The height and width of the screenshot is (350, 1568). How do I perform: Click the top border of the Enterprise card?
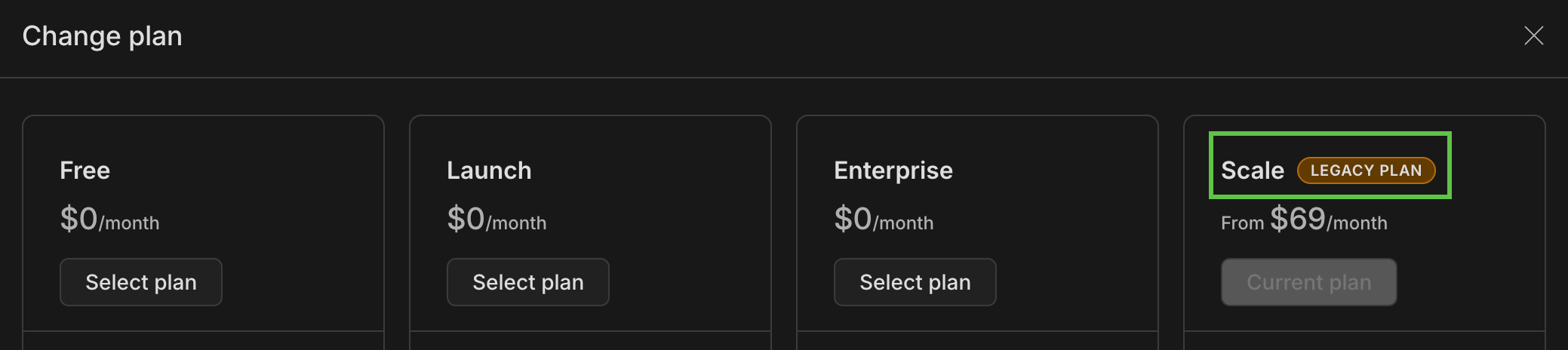tap(977, 116)
